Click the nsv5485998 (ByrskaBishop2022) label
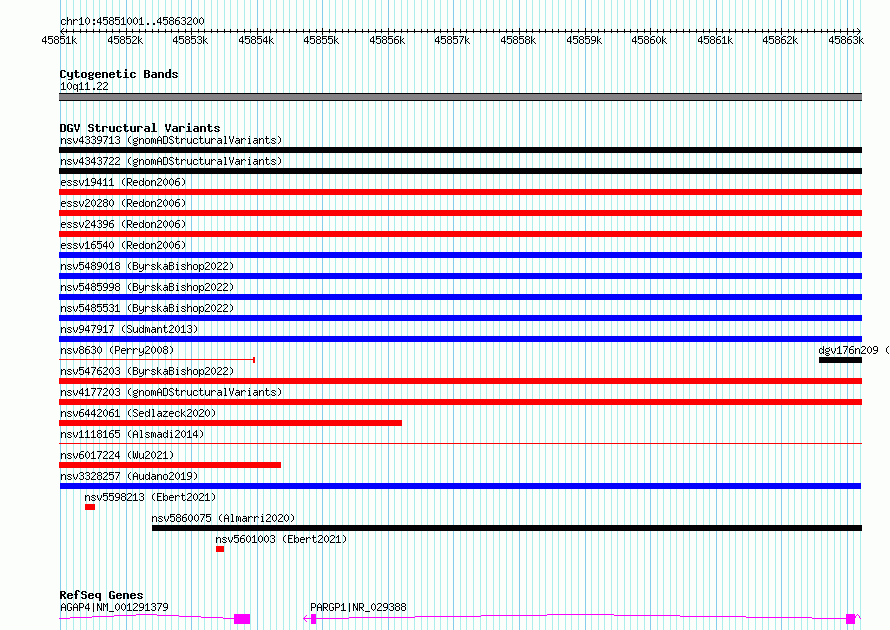The image size is (890, 630). click(147, 287)
